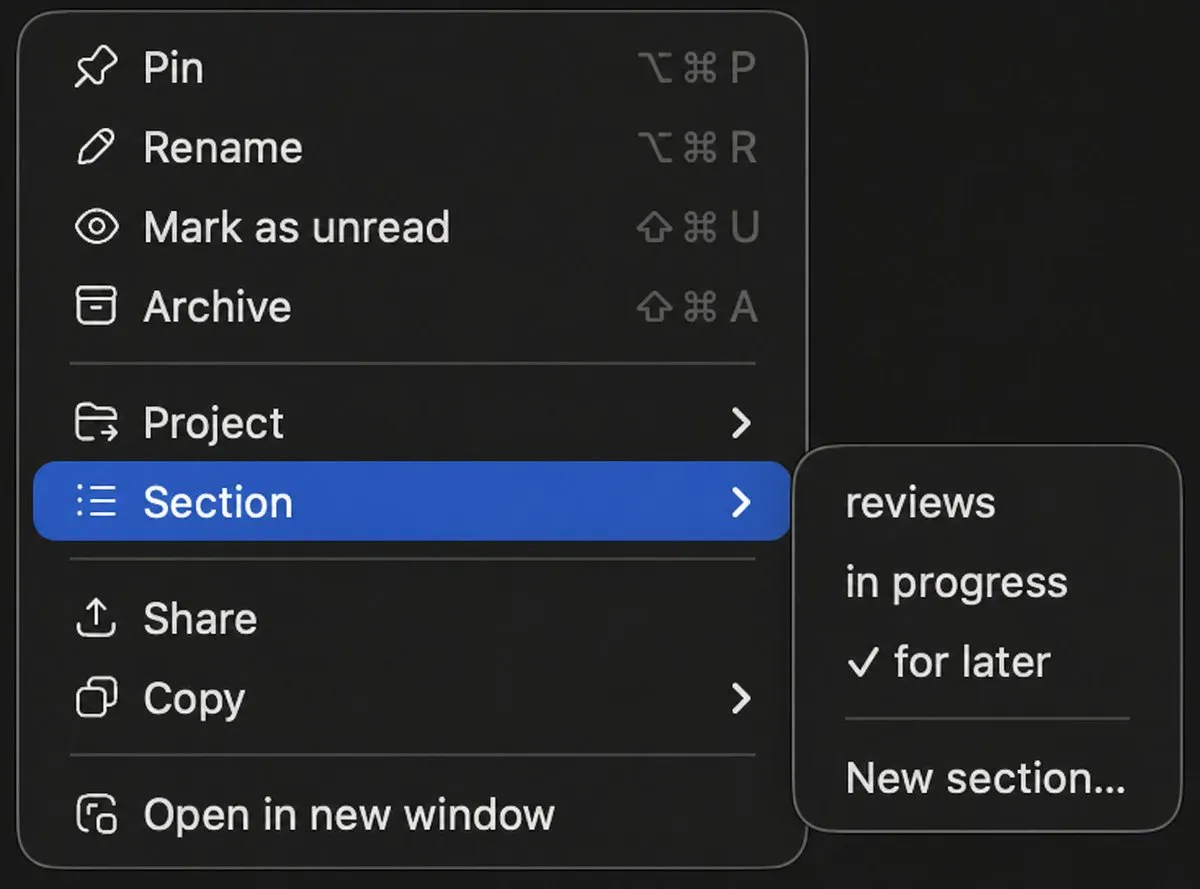Click the list icon beside Section
Screen dimensions: 1200x889
[96, 501]
